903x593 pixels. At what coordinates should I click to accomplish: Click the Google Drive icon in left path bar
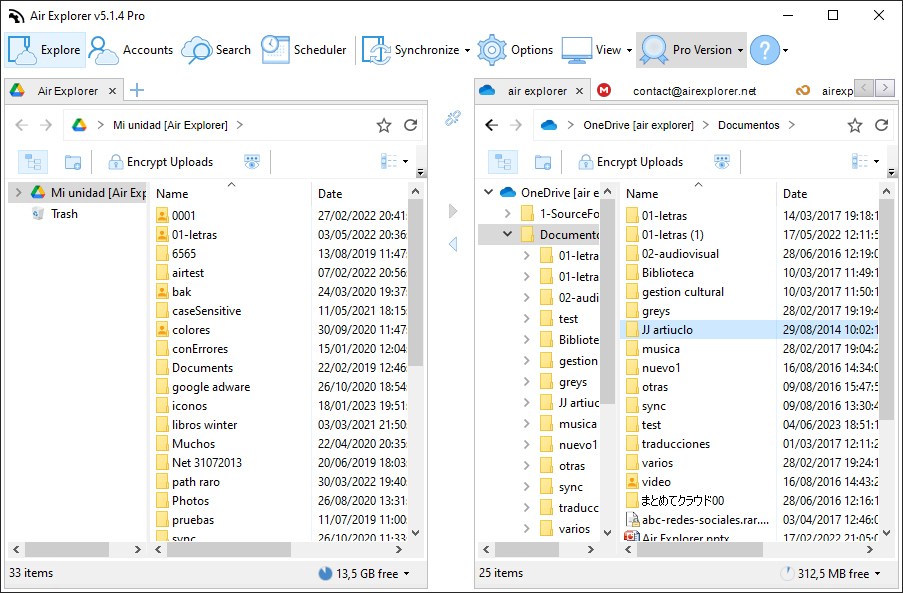click(x=79, y=125)
